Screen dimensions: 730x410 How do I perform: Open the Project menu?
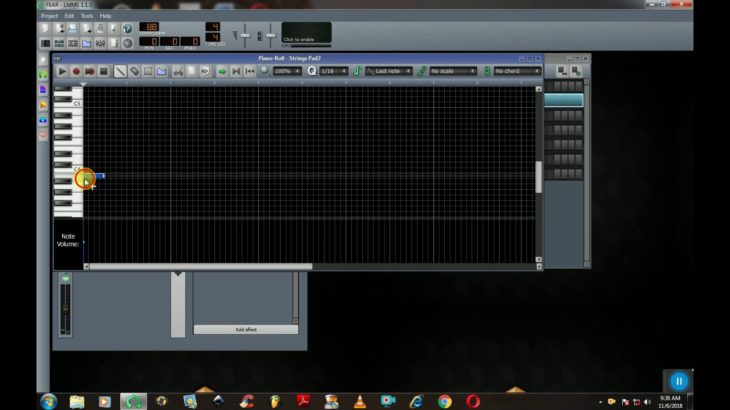click(49, 16)
